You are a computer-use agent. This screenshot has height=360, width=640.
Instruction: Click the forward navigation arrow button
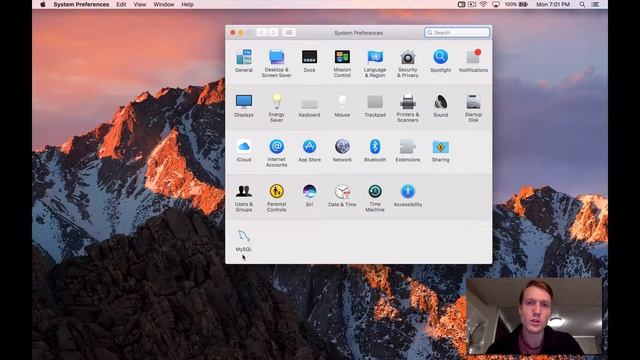273,33
